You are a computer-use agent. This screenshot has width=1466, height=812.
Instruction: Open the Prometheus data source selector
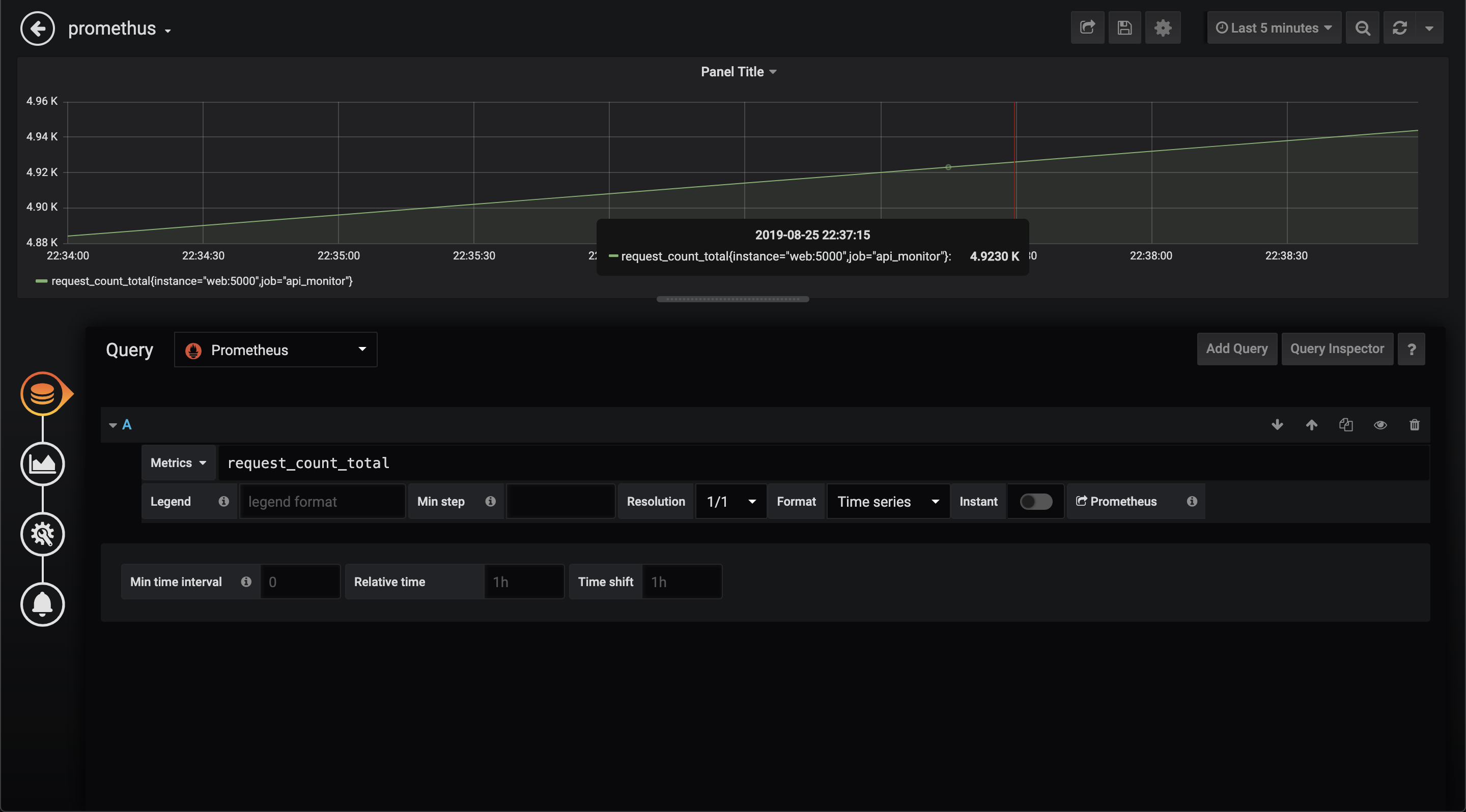pos(275,350)
